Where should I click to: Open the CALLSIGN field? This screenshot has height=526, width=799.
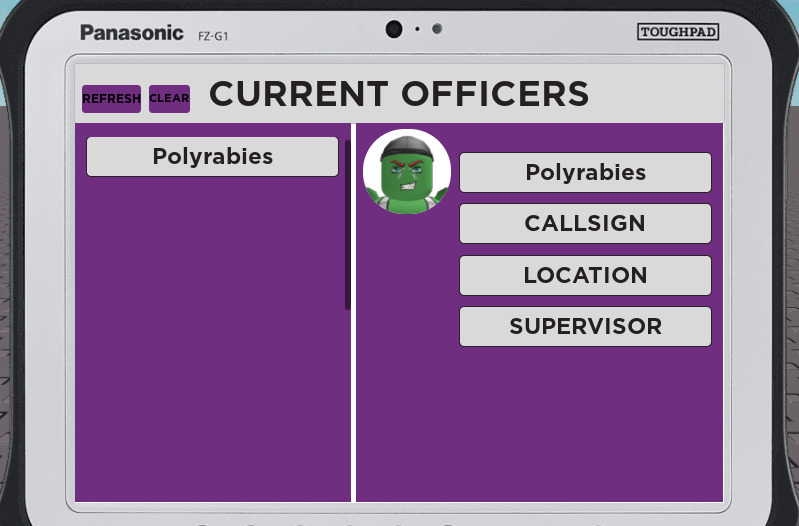coord(585,223)
